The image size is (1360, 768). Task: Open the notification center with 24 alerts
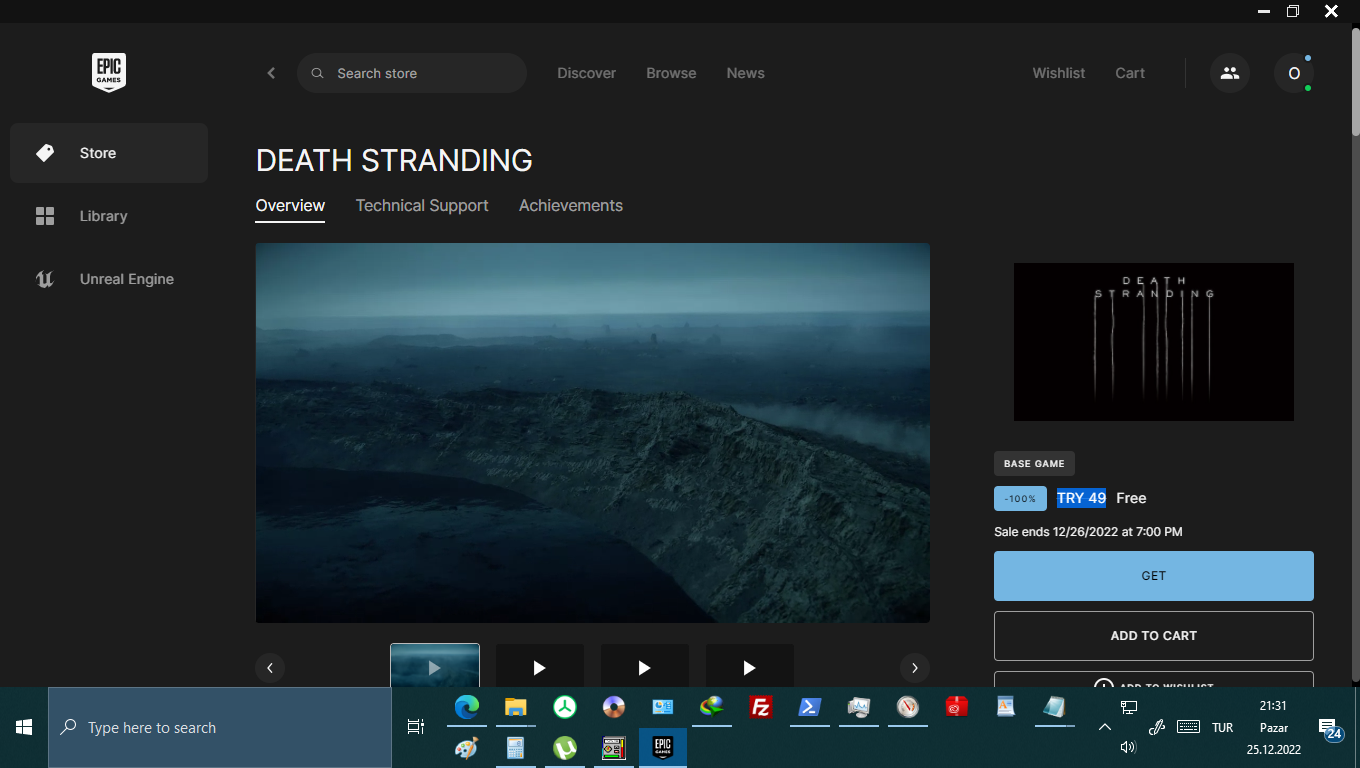[x=1331, y=728]
